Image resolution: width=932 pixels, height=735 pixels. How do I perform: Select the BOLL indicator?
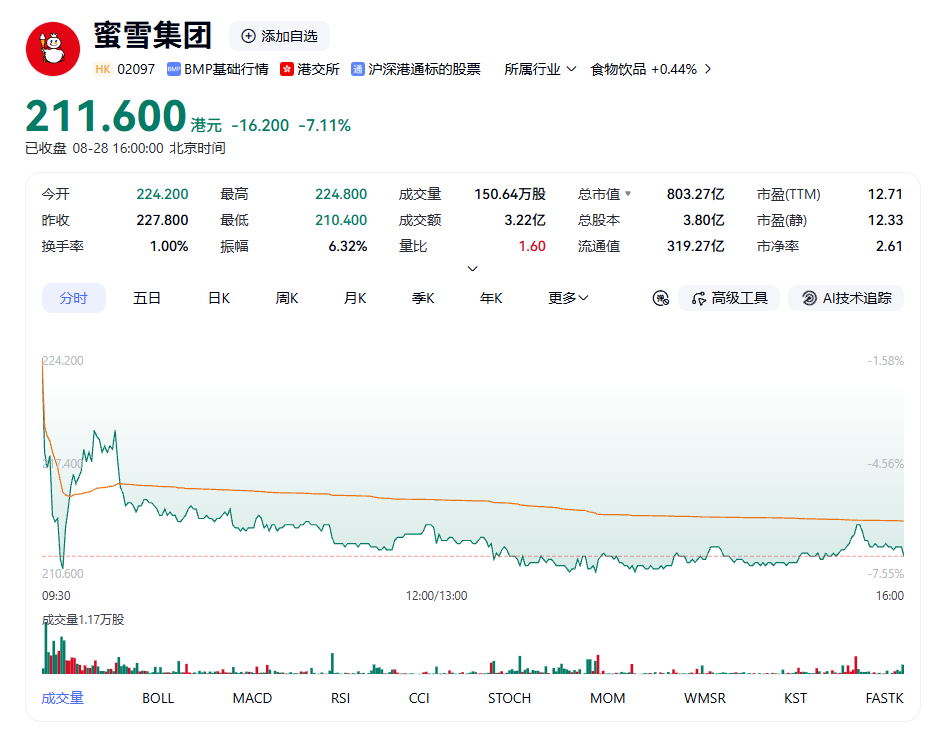[x=158, y=698]
